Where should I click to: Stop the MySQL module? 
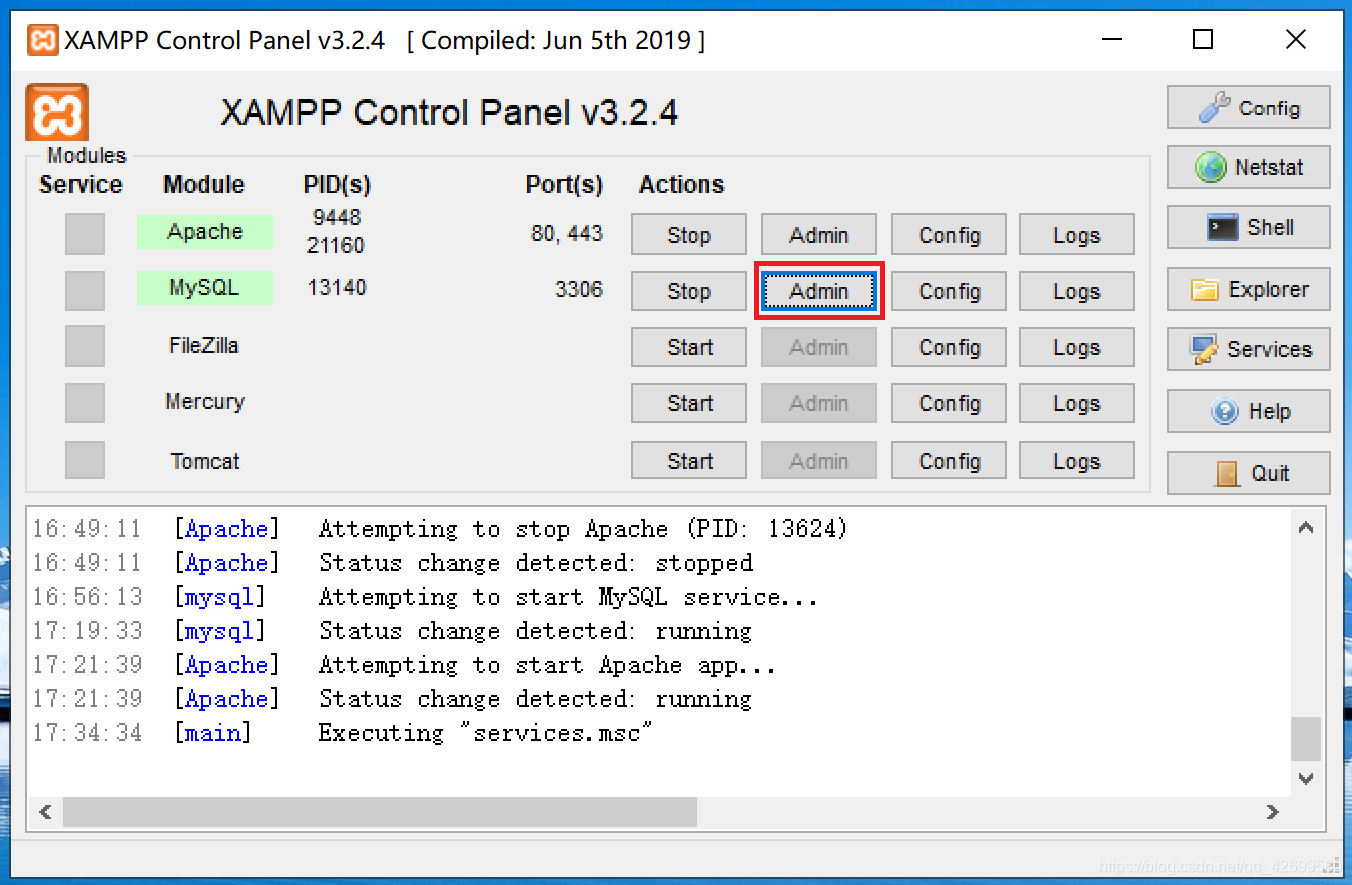click(689, 291)
